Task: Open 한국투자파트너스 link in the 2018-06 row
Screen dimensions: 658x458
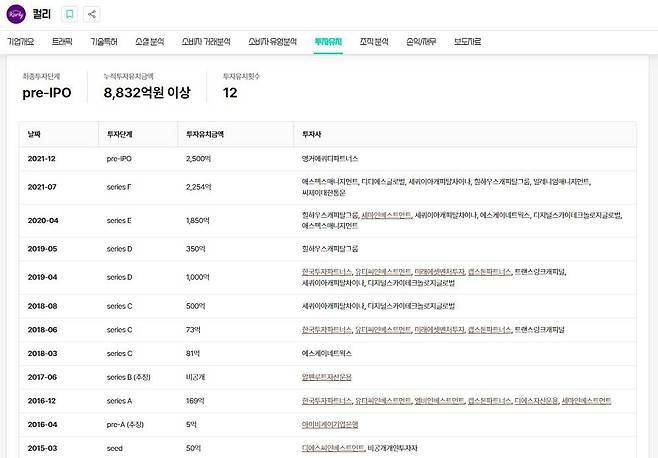Action: click(326, 330)
